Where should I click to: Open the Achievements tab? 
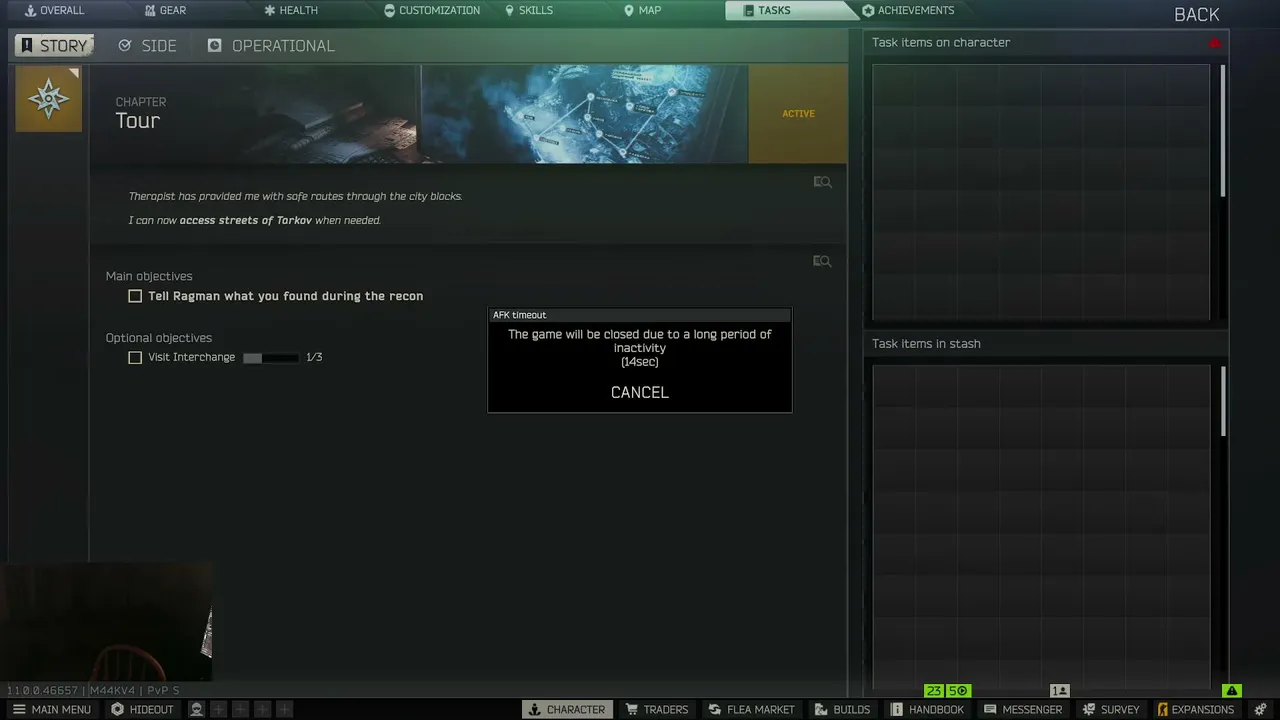pyautogui.click(x=908, y=11)
